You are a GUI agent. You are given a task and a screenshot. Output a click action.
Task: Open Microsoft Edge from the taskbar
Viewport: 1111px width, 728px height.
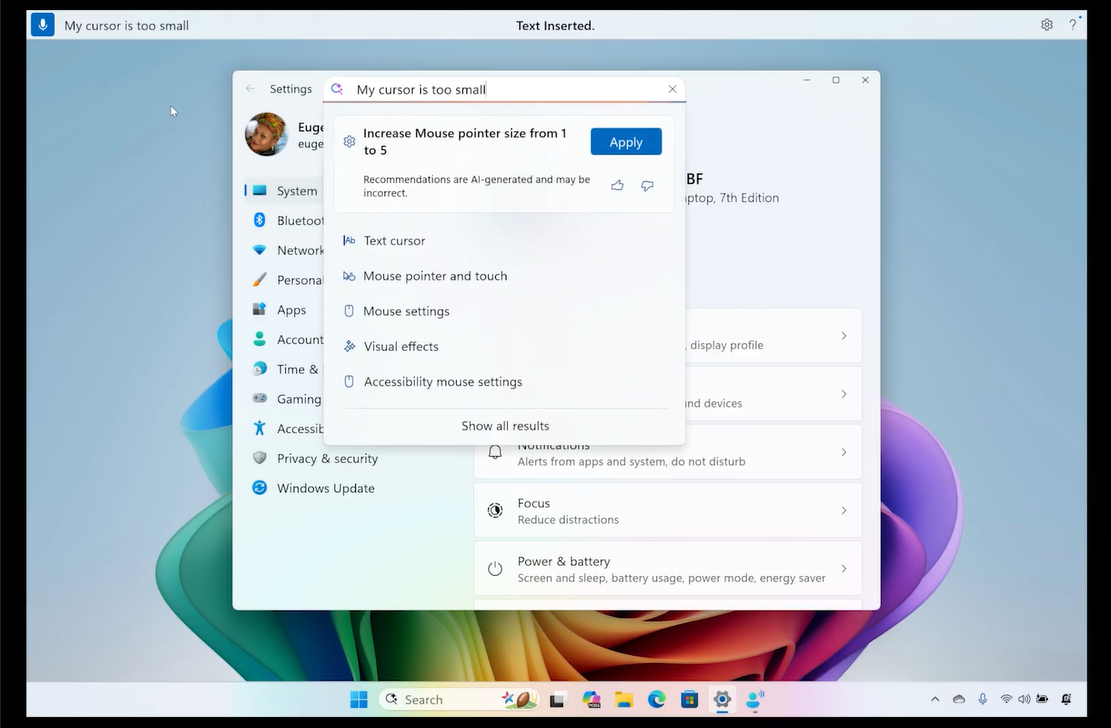click(x=657, y=699)
